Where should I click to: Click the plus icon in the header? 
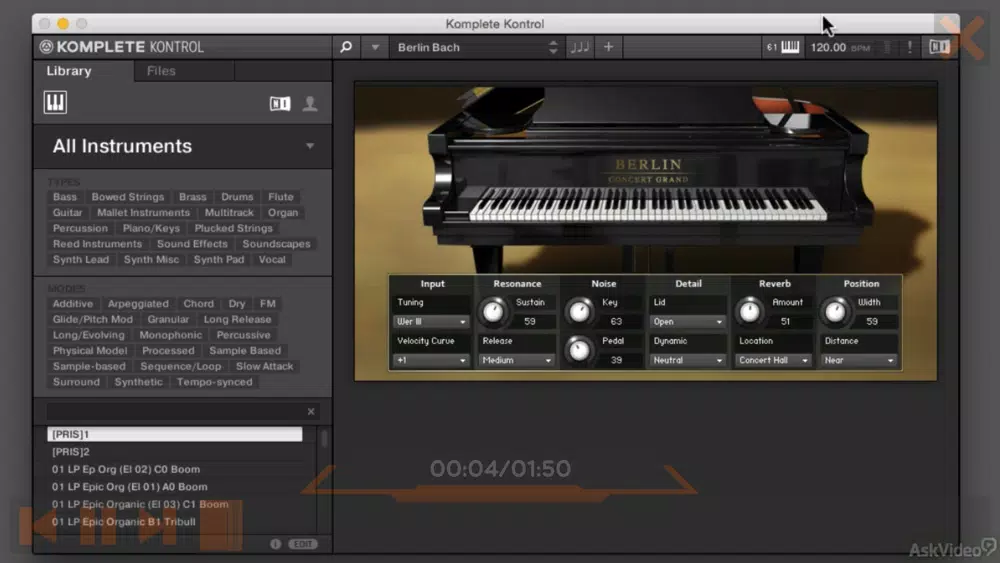[608, 47]
